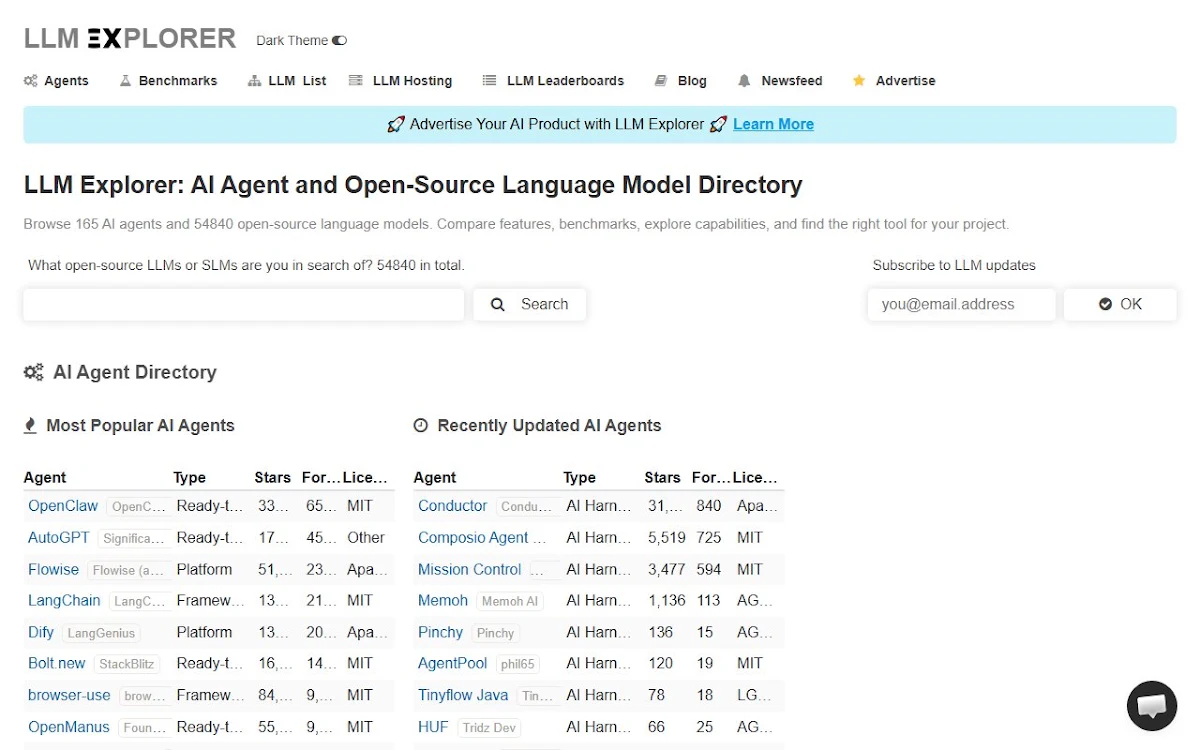Open the Tinyflow Java agent link
The width and height of the screenshot is (1200, 750).
pos(463,695)
